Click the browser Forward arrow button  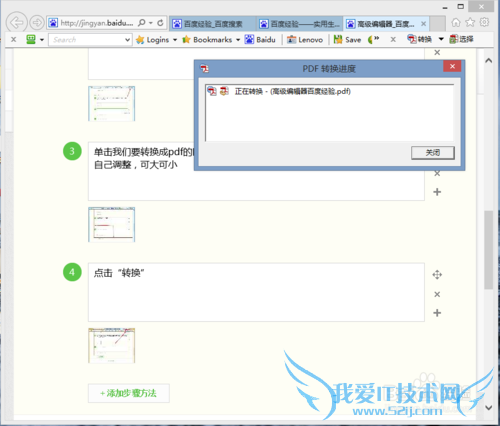tap(37, 23)
